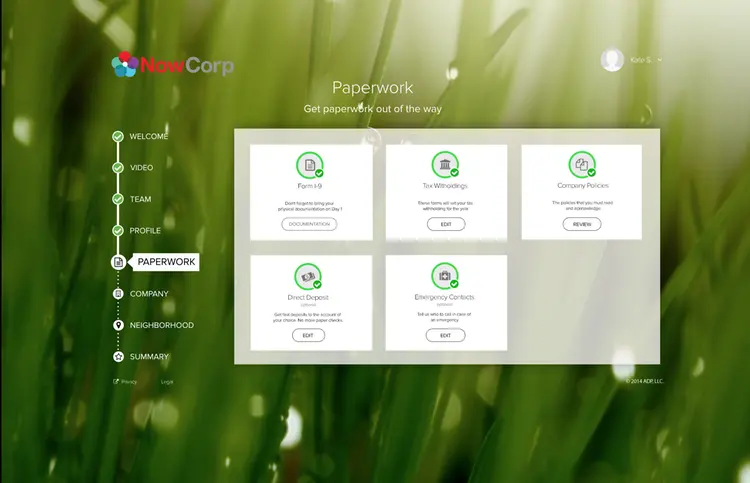Go to the TEAM step
Viewport: 750px width, 483px height.
pos(141,199)
